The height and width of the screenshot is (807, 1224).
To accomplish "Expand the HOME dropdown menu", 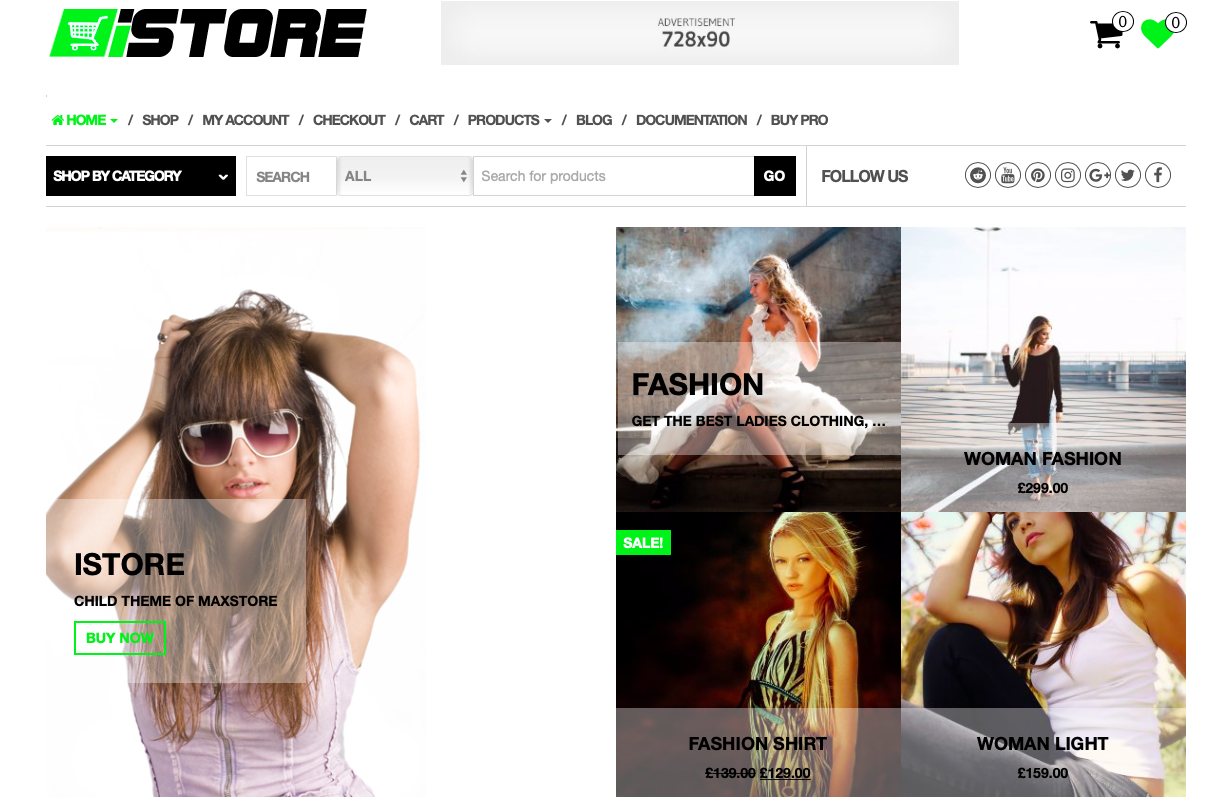I will tap(84, 120).
